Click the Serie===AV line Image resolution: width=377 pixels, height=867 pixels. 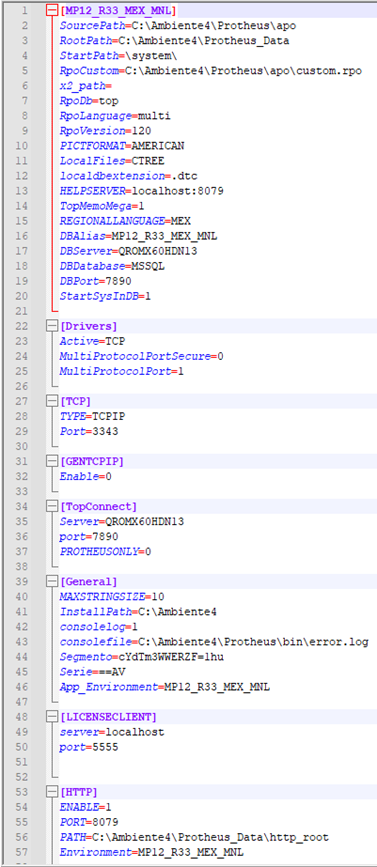tap(92, 672)
